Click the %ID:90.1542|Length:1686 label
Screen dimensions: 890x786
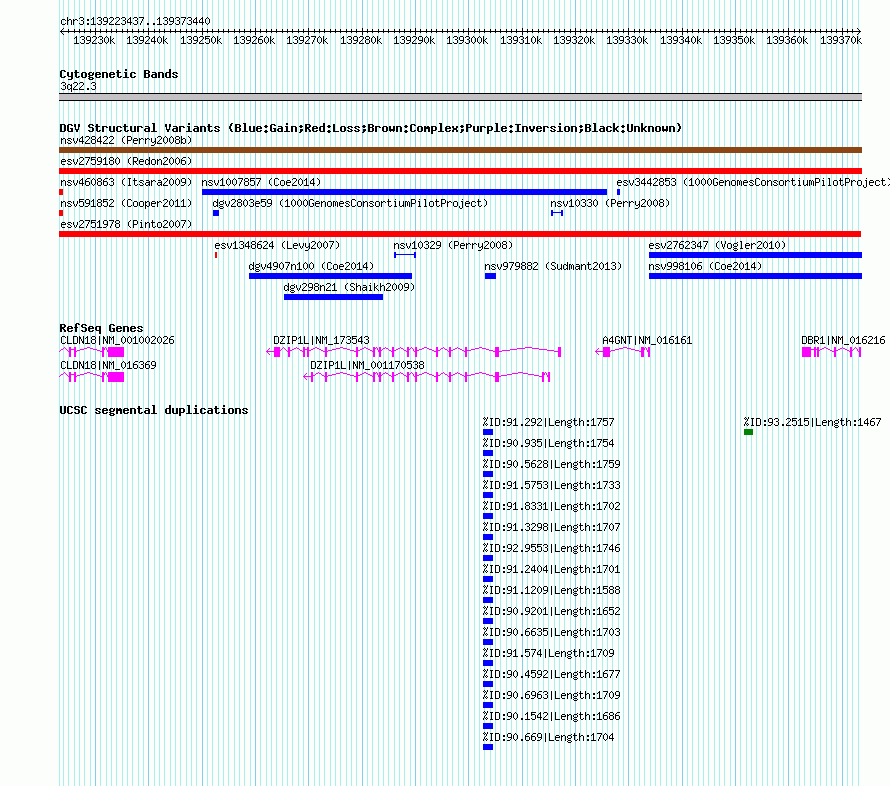click(552, 716)
